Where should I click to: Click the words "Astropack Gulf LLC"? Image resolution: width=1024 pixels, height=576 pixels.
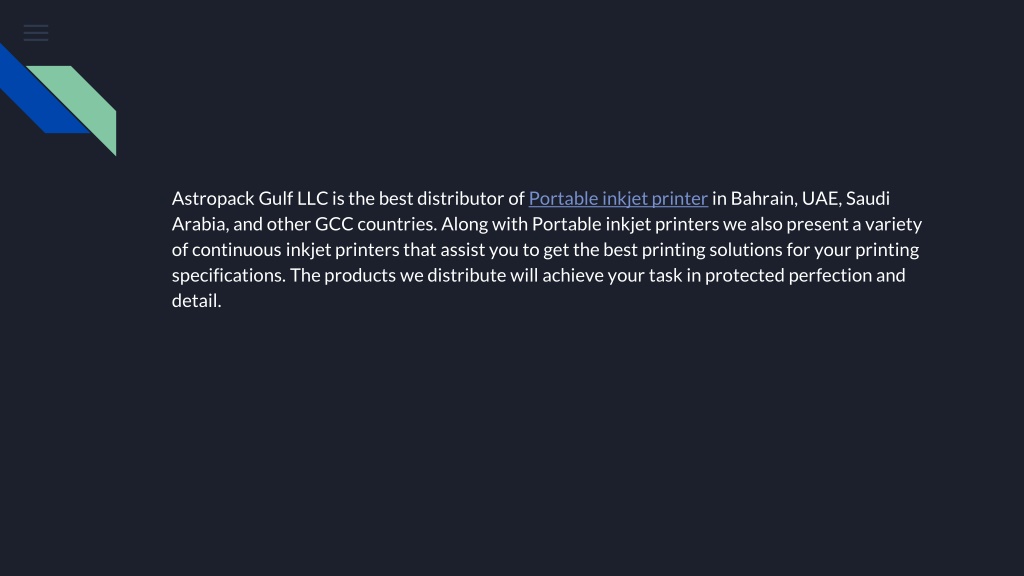point(249,199)
